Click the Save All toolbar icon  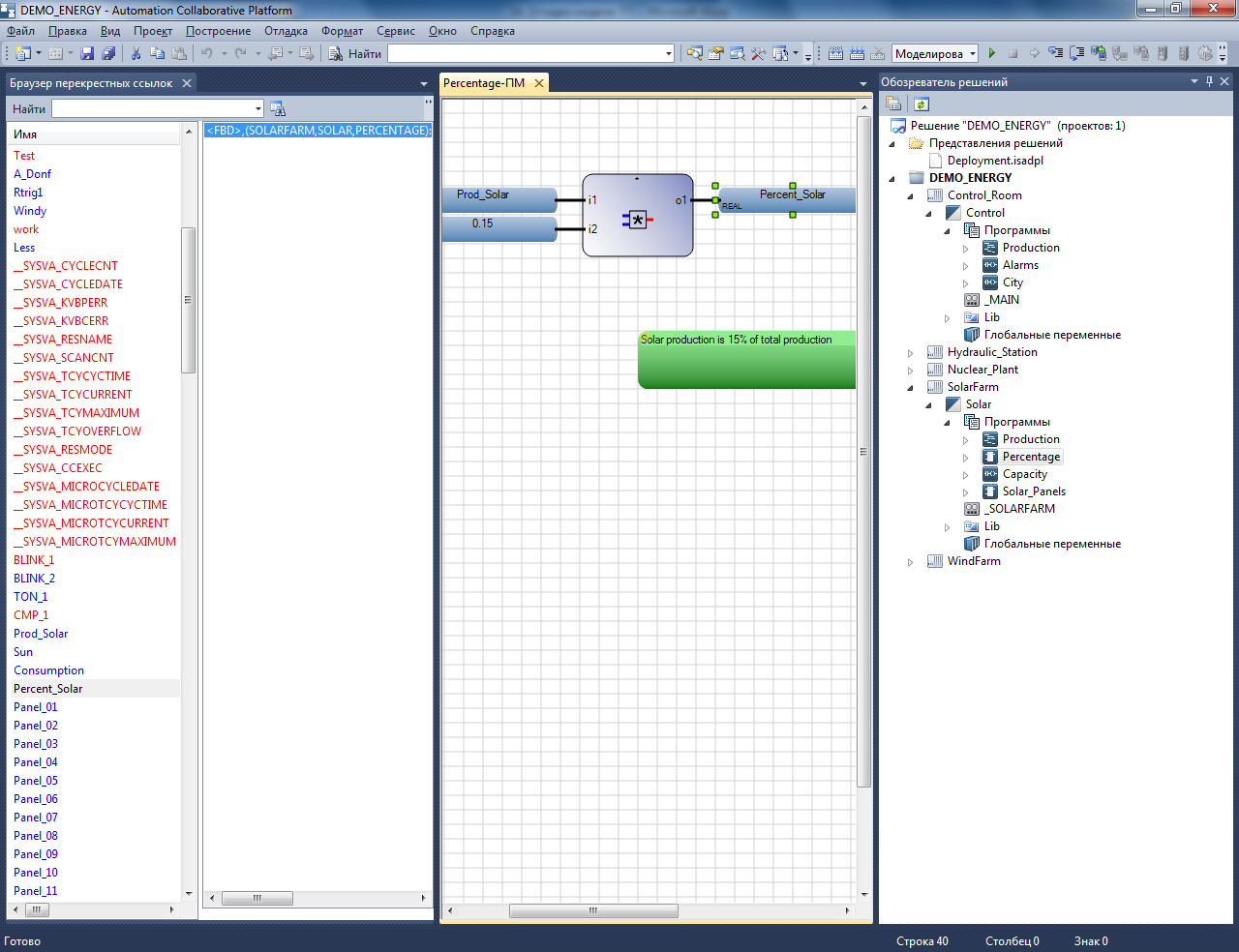(x=108, y=54)
